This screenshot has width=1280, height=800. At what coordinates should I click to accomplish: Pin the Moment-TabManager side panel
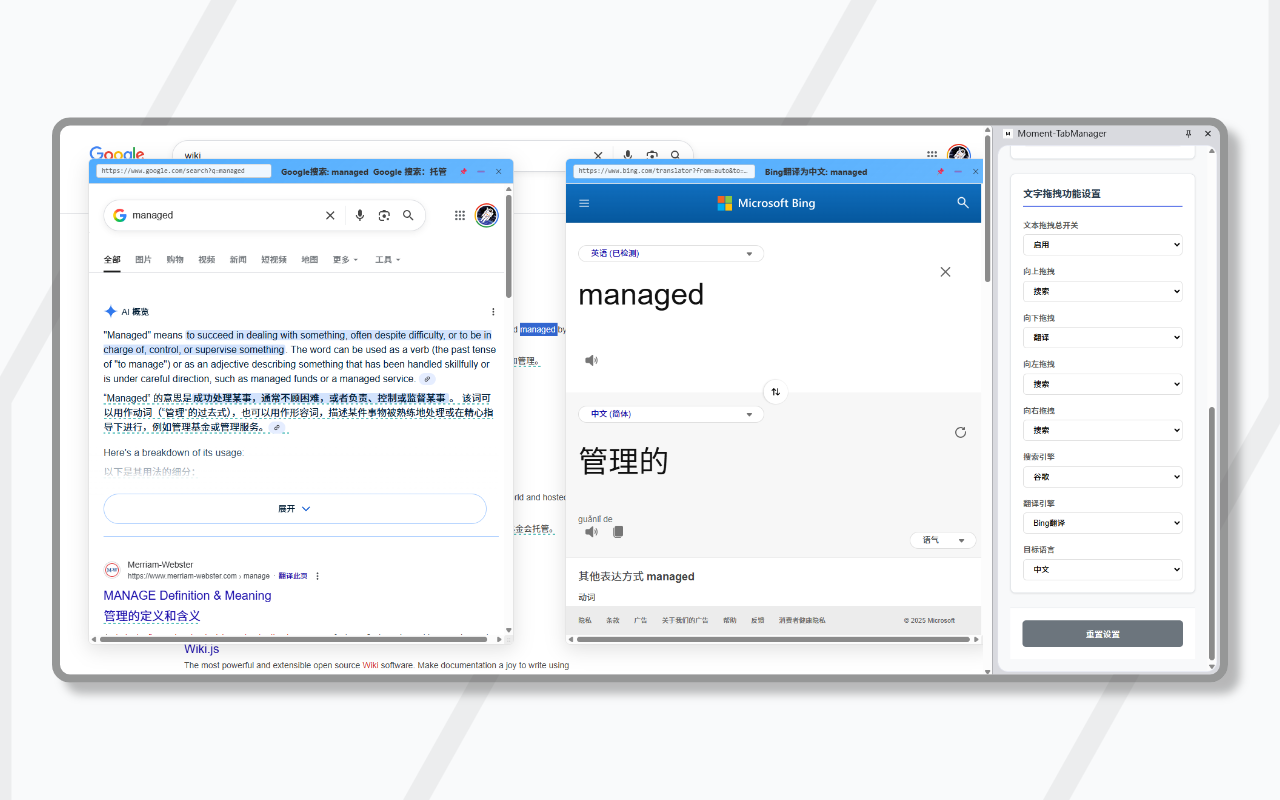pos(1188,133)
